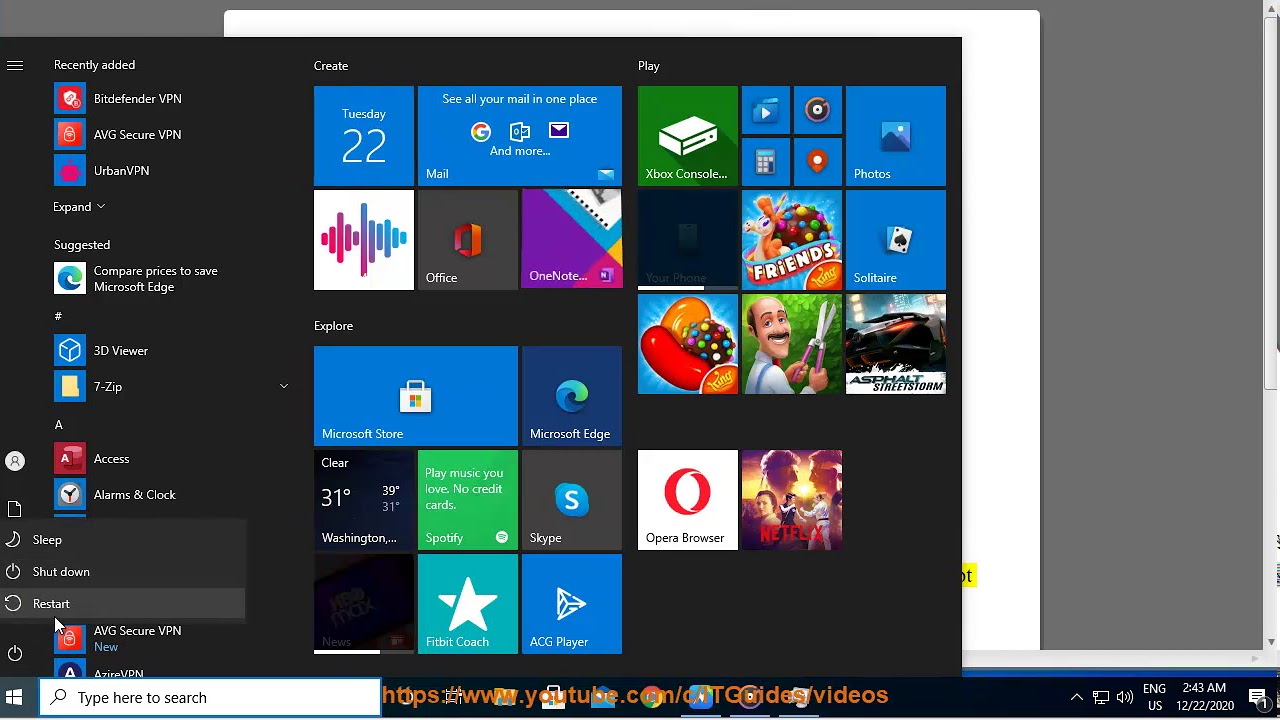Open Movies & TV small tile
Image resolution: width=1280 pixels, height=720 pixels.
766,110
